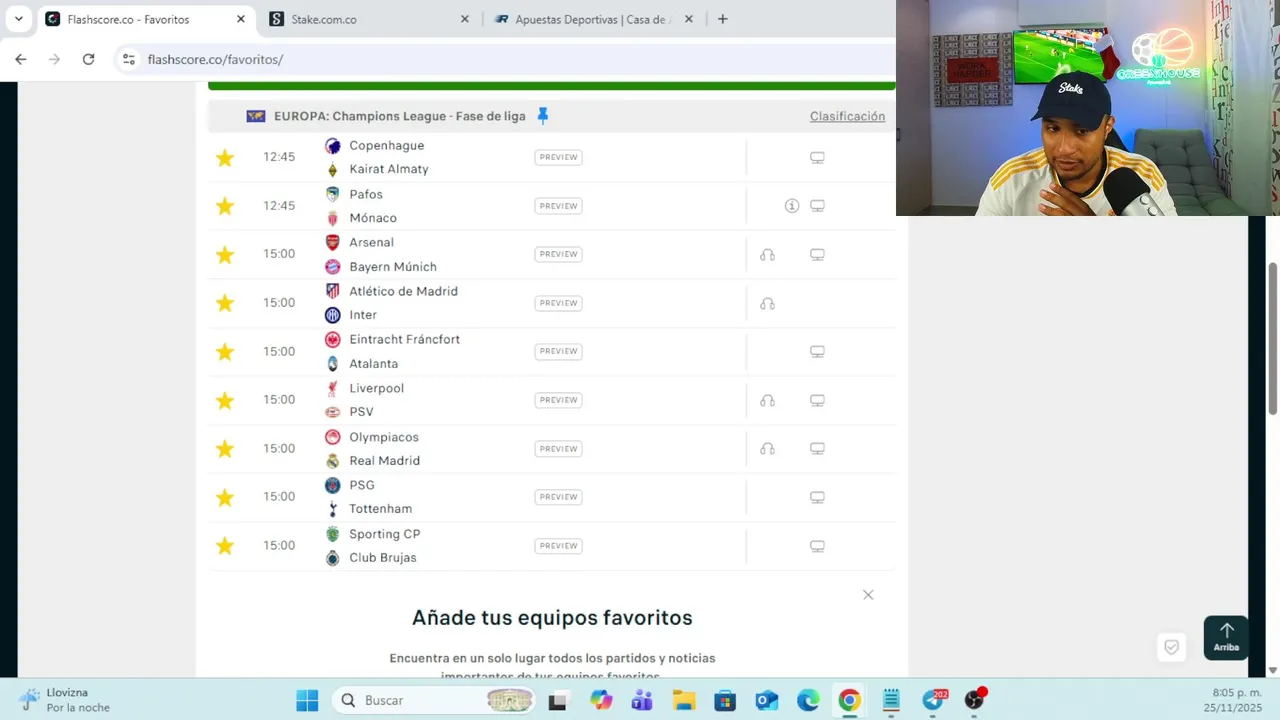1280x720 pixels.
Task: Open Telegram from the taskbar
Action: 933,700
